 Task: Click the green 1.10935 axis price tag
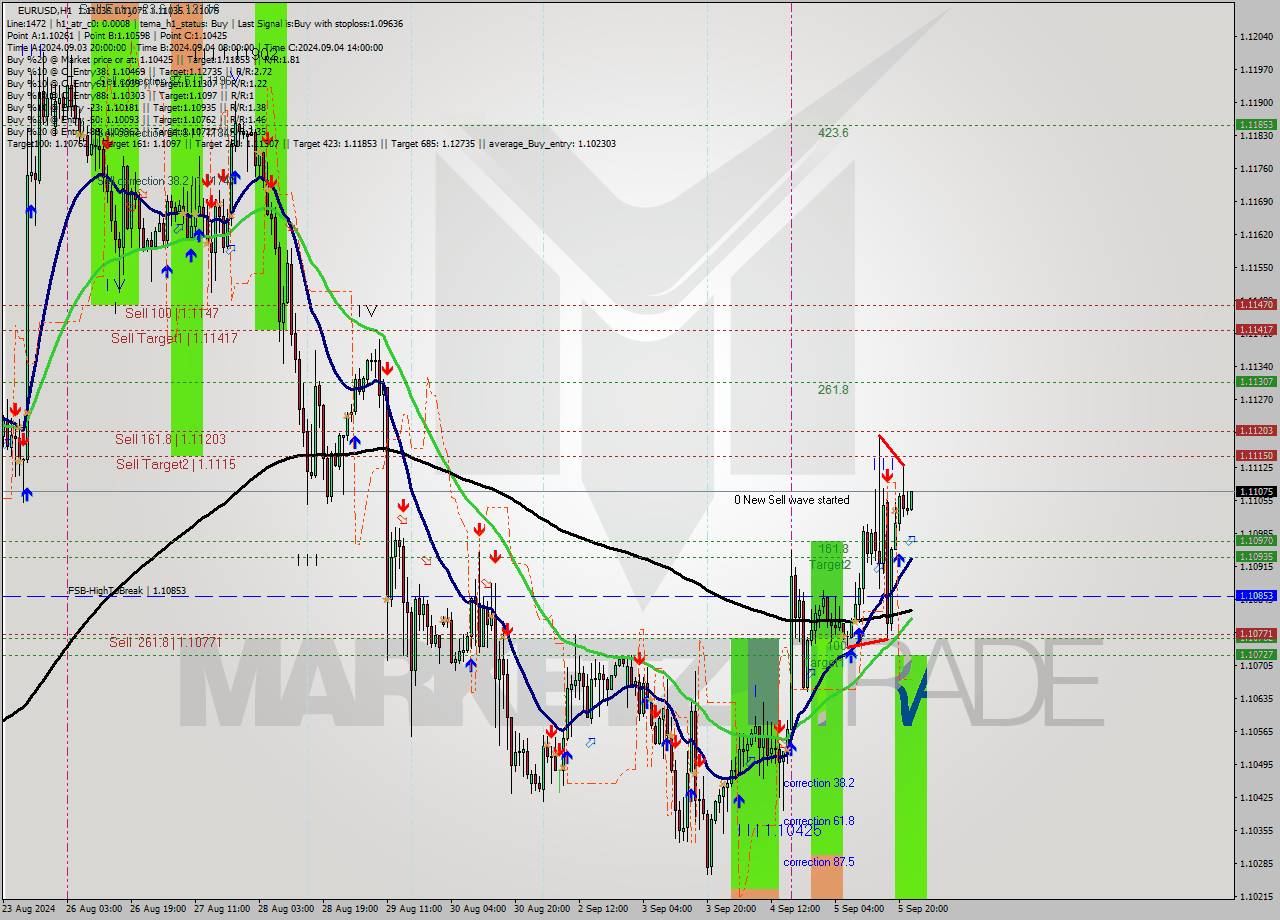(x=1256, y=557)
